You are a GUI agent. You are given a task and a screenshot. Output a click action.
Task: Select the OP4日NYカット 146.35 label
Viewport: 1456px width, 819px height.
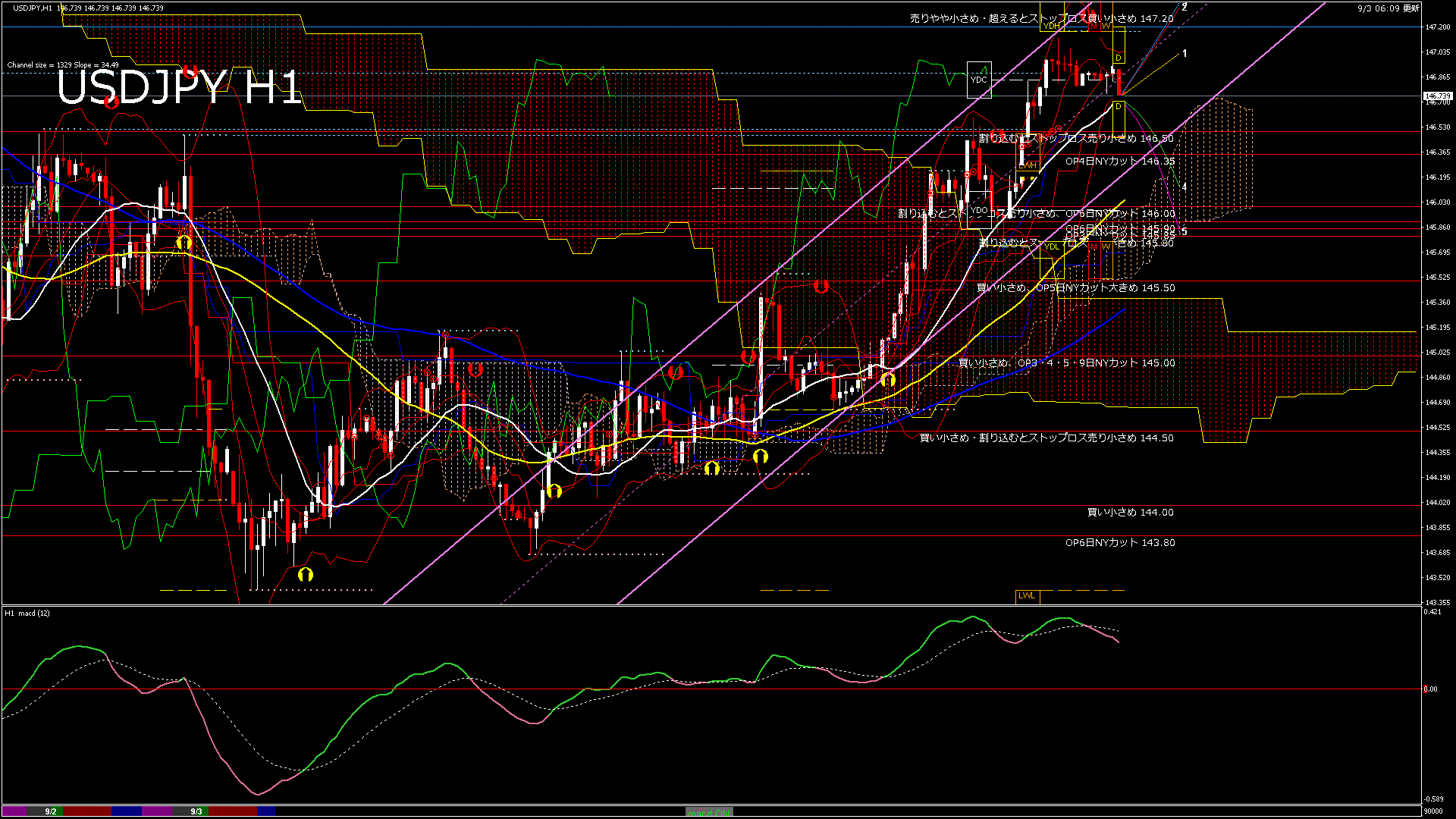(1119, 162)
